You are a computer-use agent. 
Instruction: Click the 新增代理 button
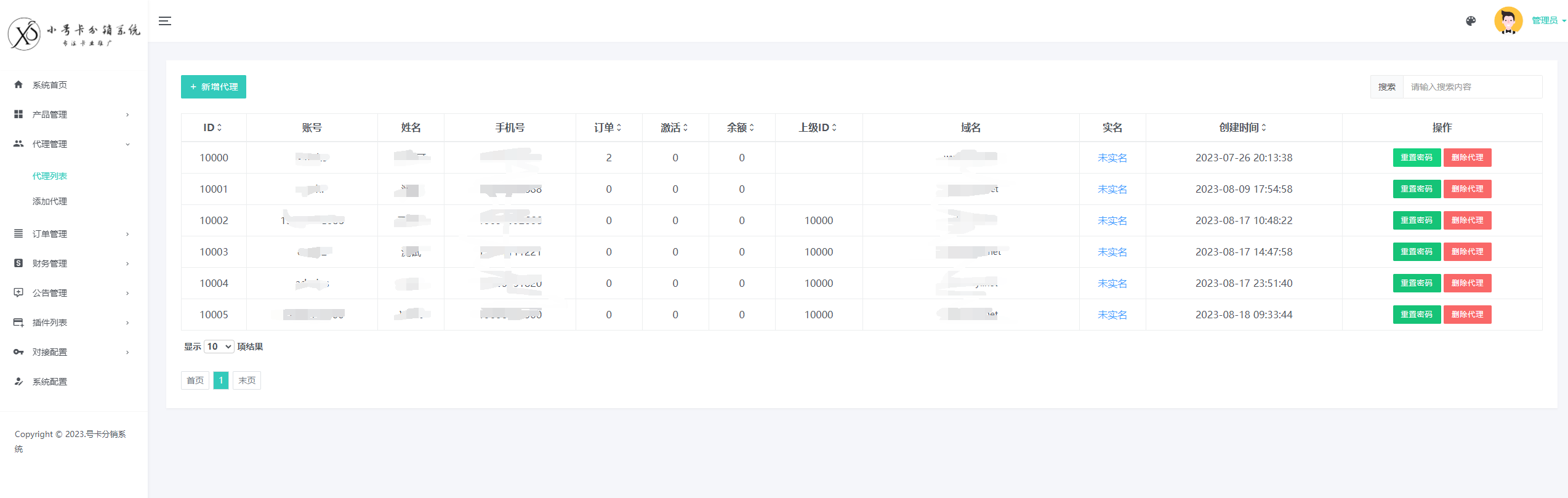(214, 87)
